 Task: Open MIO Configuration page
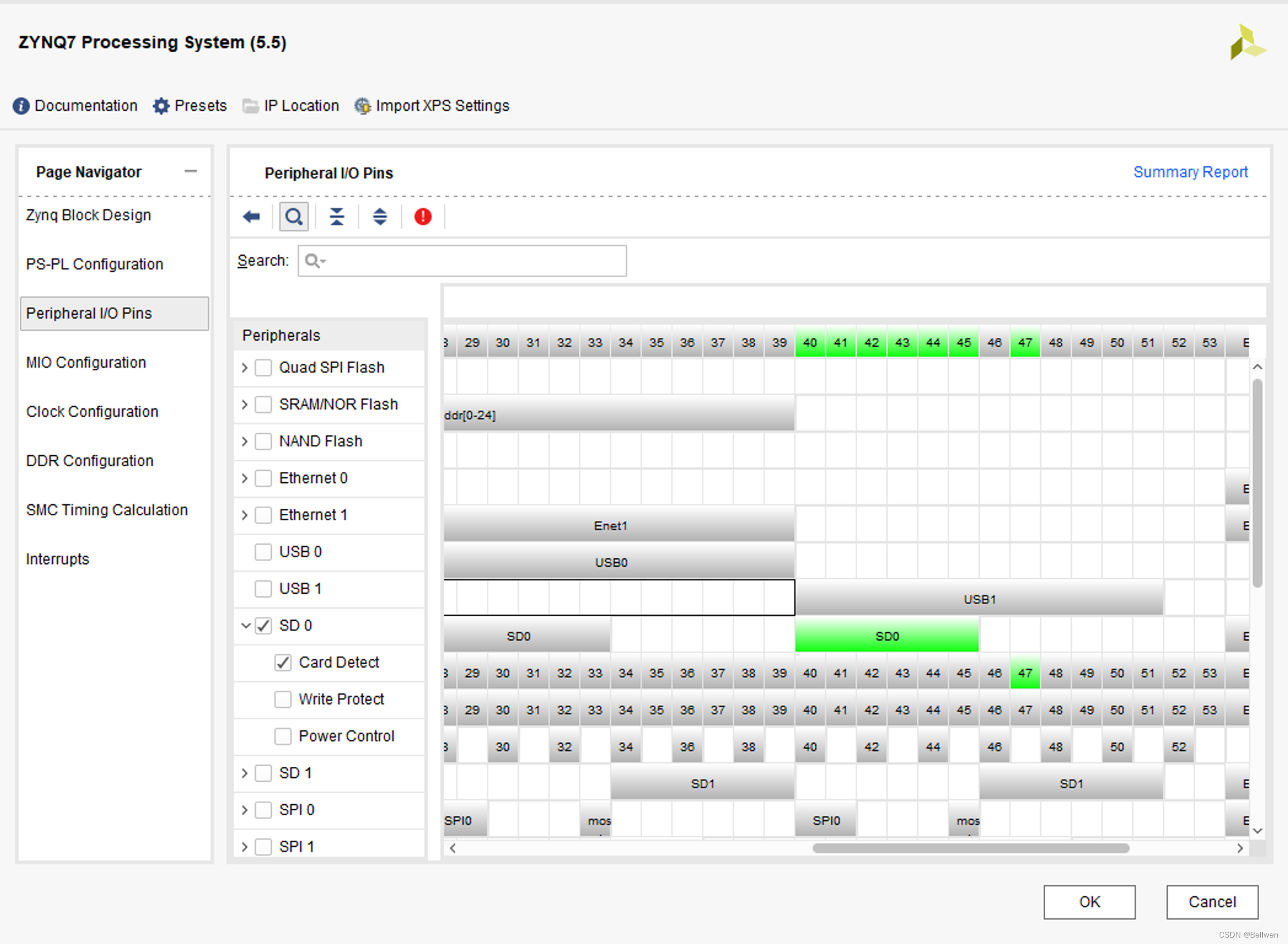click(x=86, y=363)
